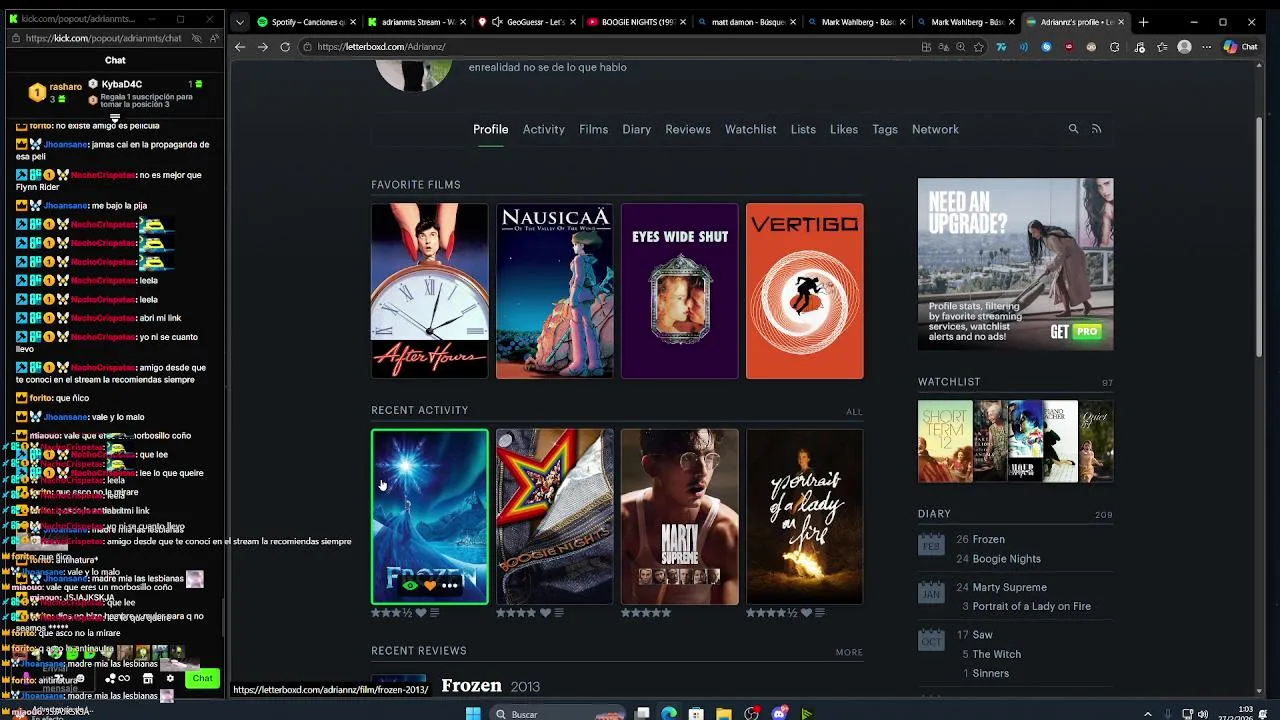
Task: Open Copilot Chat in browser toolbar
Action: [1240, 47]
